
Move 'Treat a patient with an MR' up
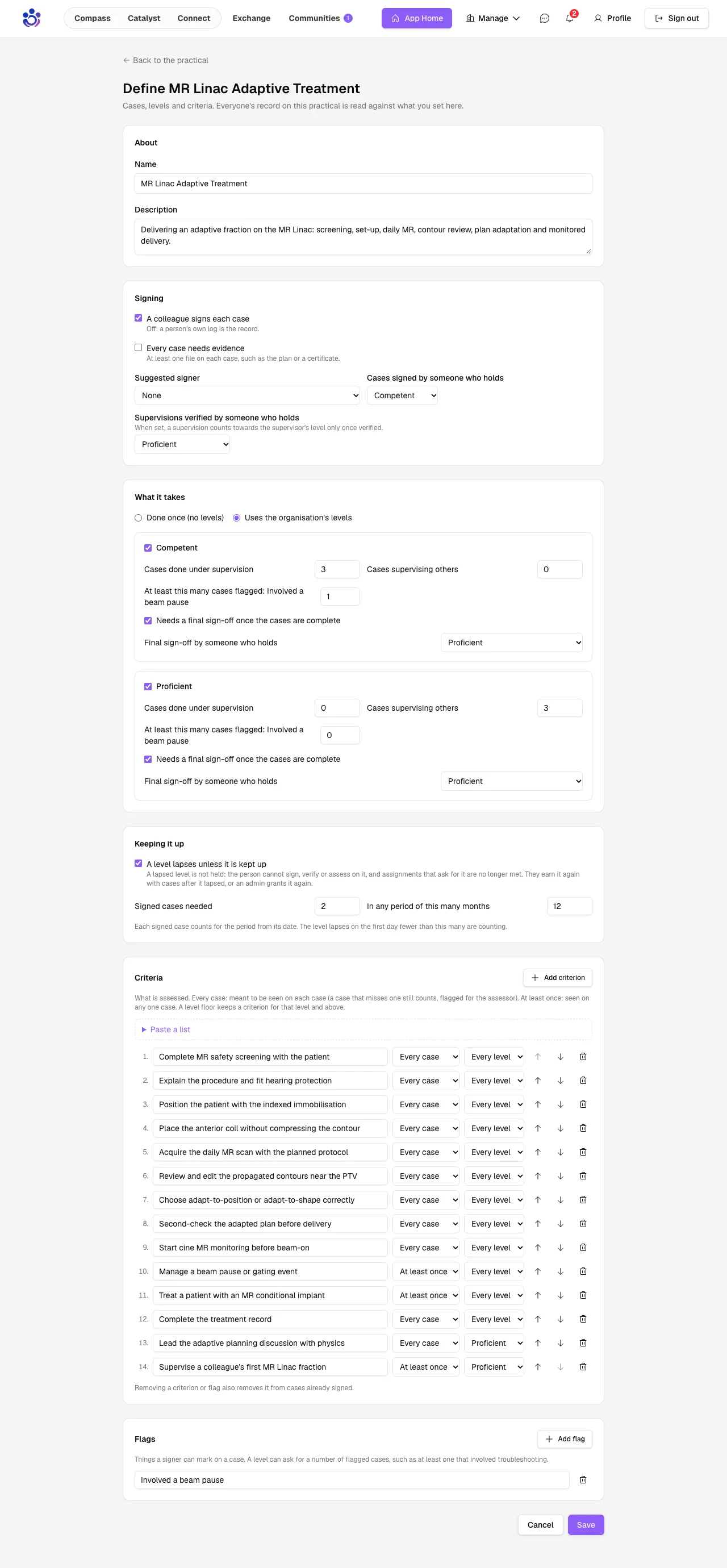click(x=538, y=1295)
